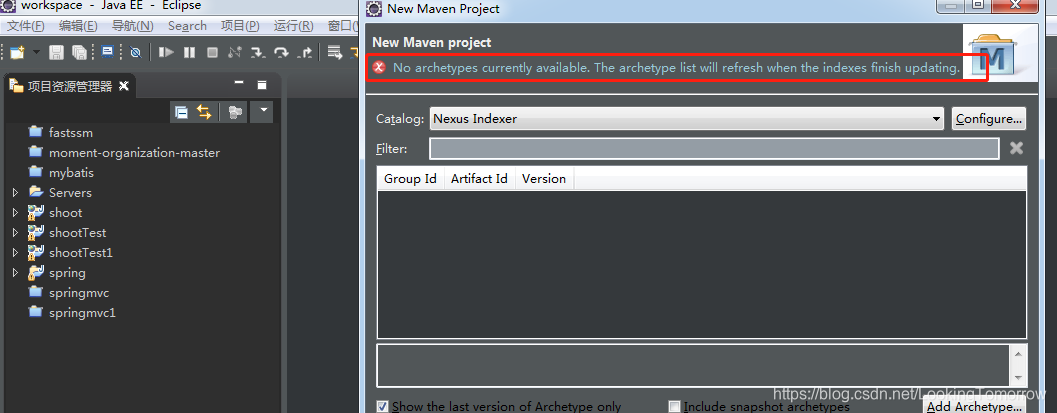
Task: Expand the Servers tree node
Action: click(16, 193)
